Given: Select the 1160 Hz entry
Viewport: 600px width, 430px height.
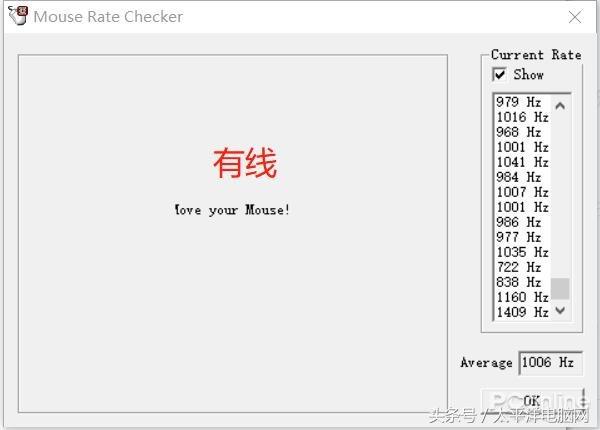Looking at the screenshot, I should [x=522, y=297].
